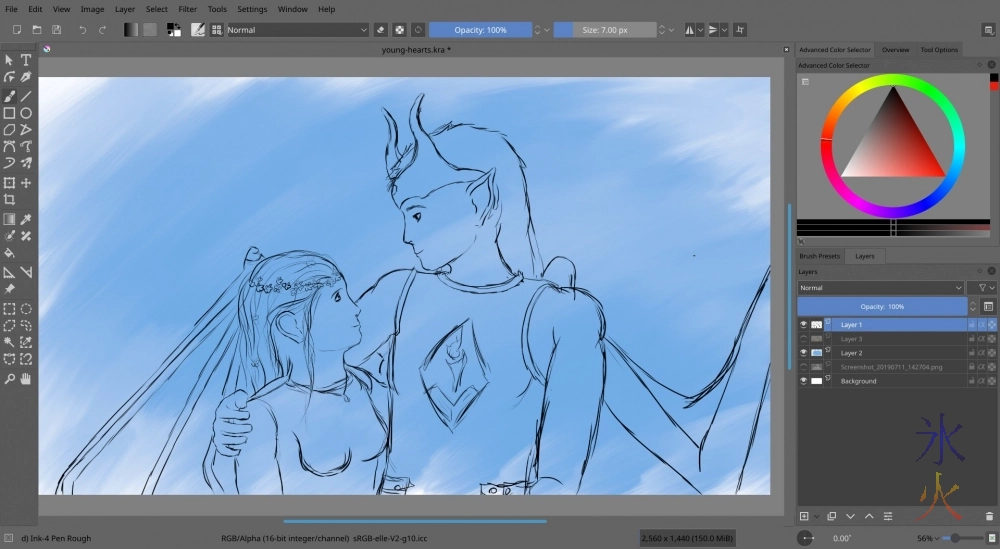Switch to the Tool Options tab

(939, 49)
